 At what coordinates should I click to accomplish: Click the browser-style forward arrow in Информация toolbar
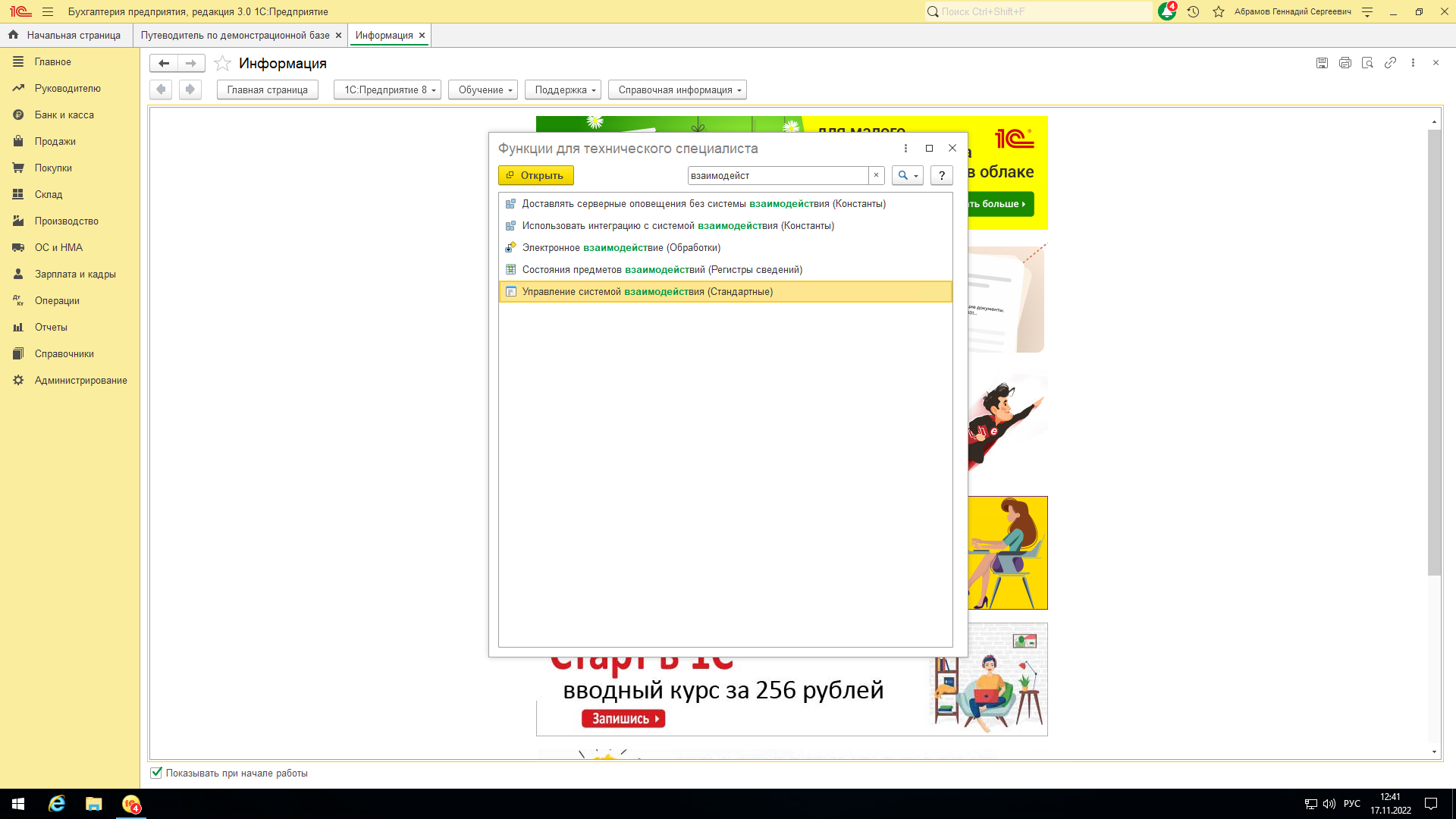pos(190,89)
